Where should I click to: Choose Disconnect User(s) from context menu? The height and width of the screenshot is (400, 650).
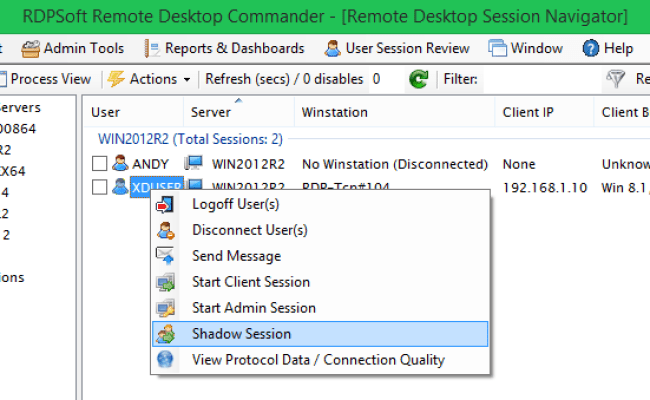pos(320,230)
